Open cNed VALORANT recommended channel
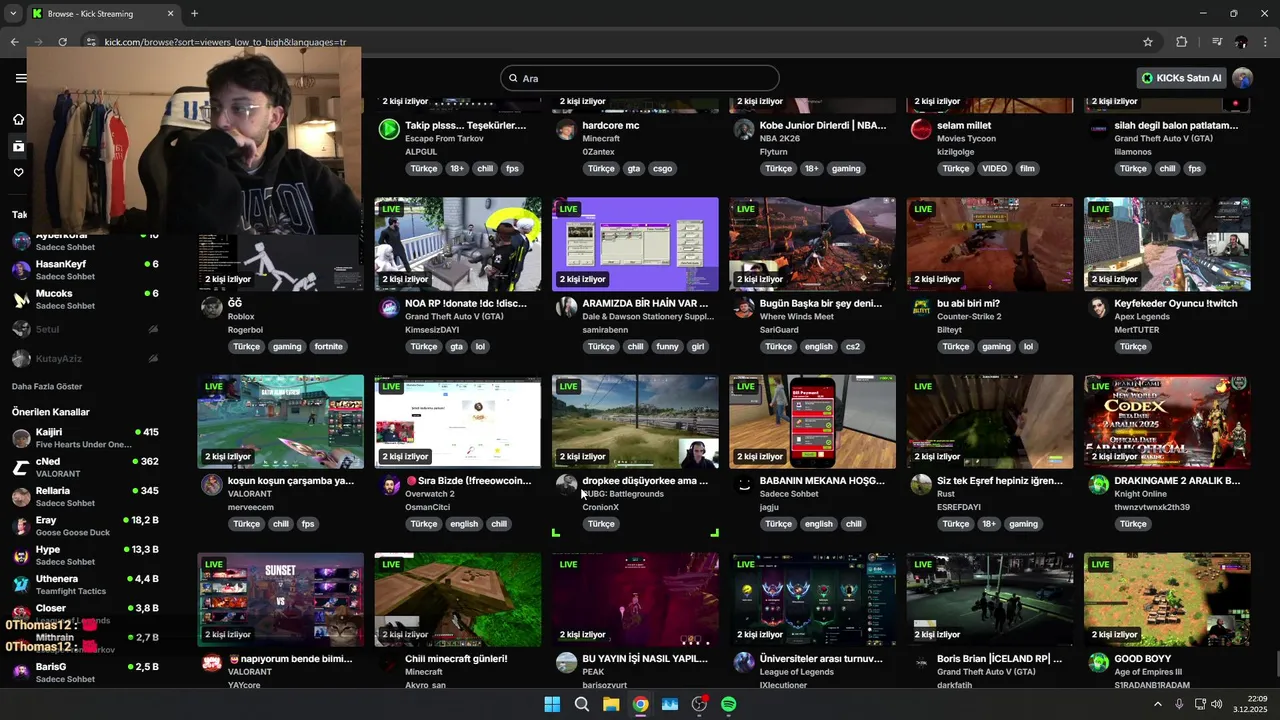The image size is (1280, 720). (85, 467)
